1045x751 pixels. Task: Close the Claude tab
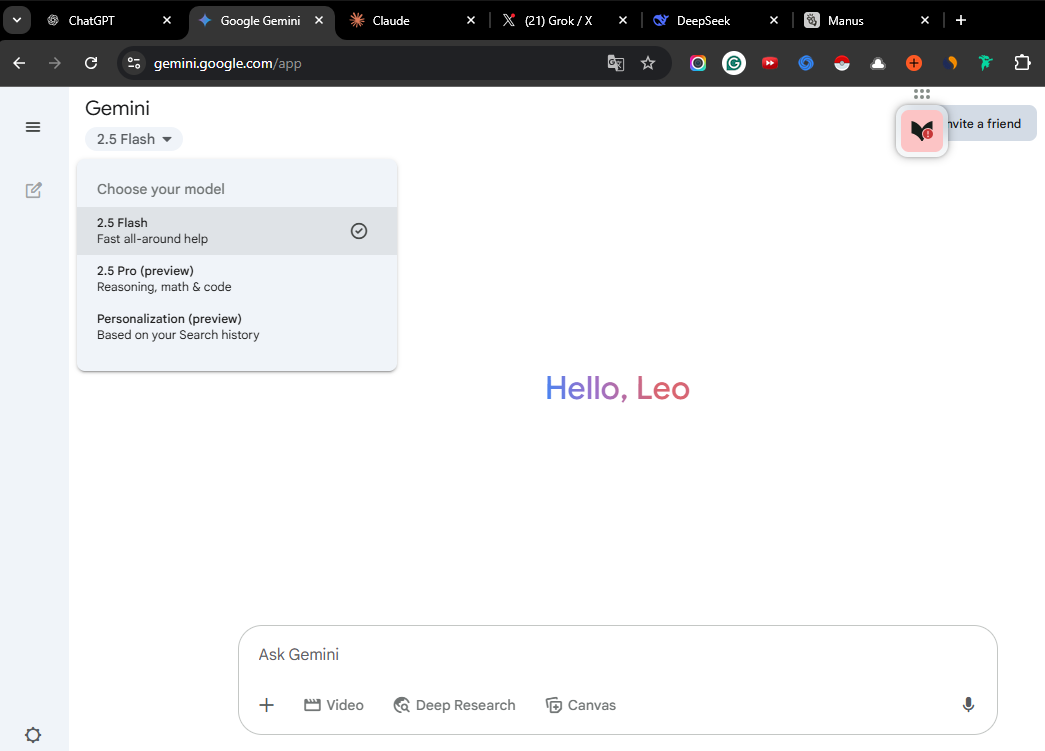tap(471, 21)
